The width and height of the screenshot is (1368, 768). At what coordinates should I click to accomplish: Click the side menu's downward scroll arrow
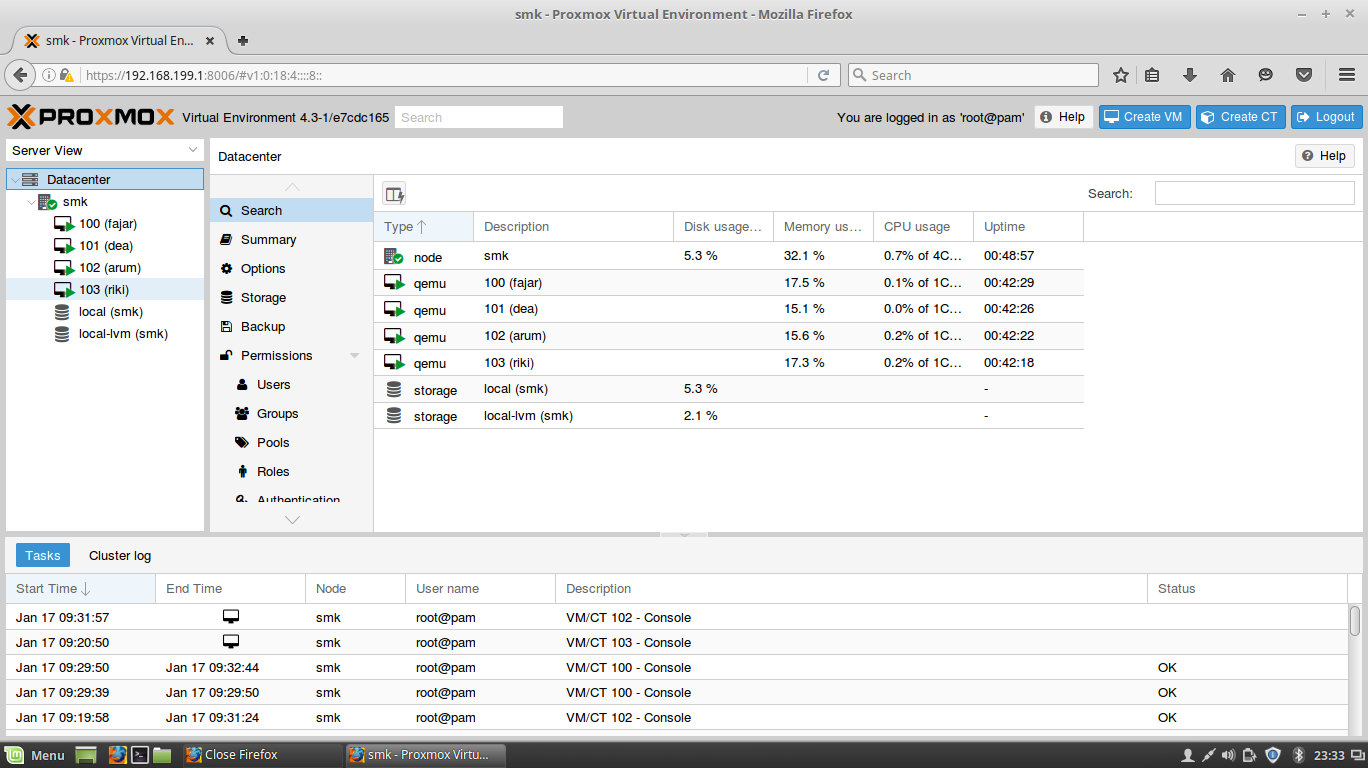tap(292, 520)
